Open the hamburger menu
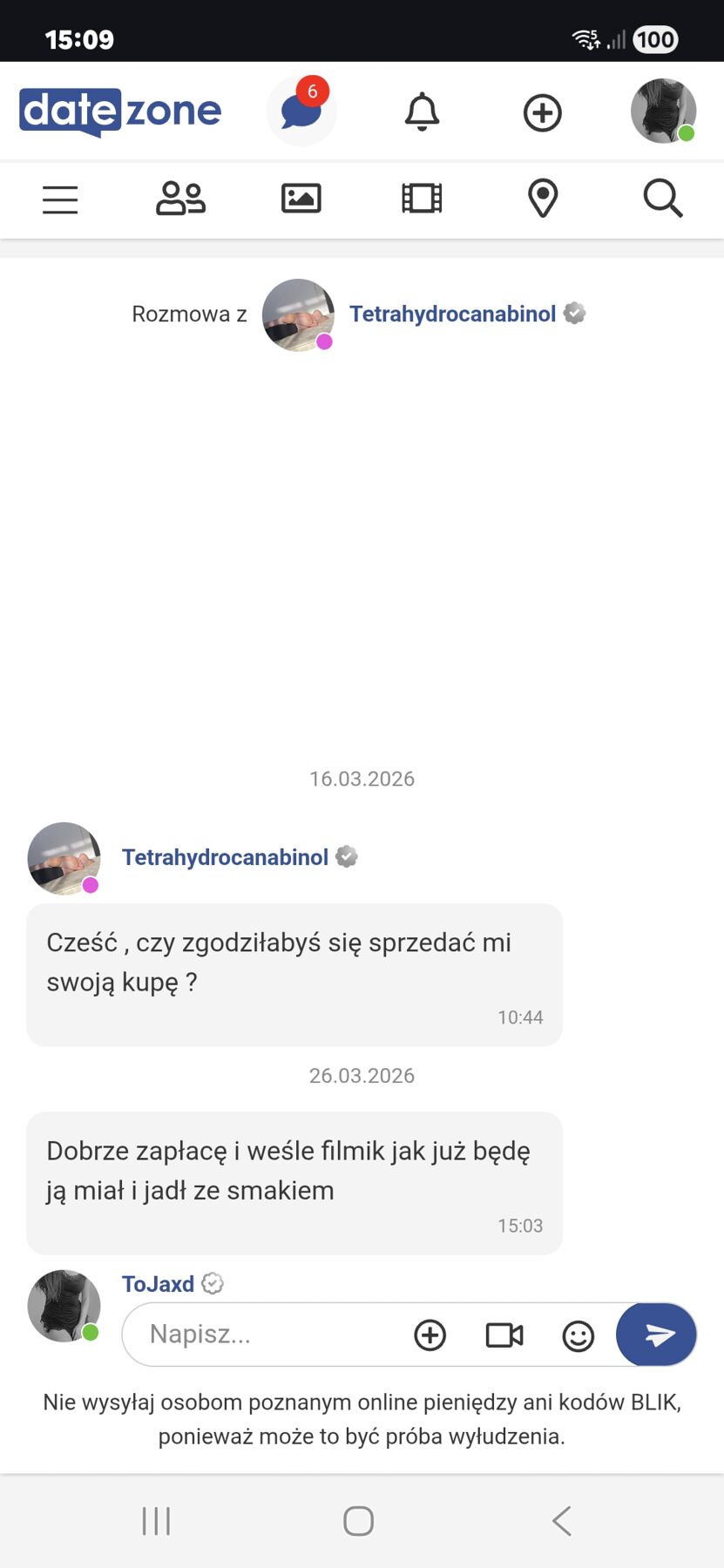This screenshot has height=1568, width=724. coord(60,199)
